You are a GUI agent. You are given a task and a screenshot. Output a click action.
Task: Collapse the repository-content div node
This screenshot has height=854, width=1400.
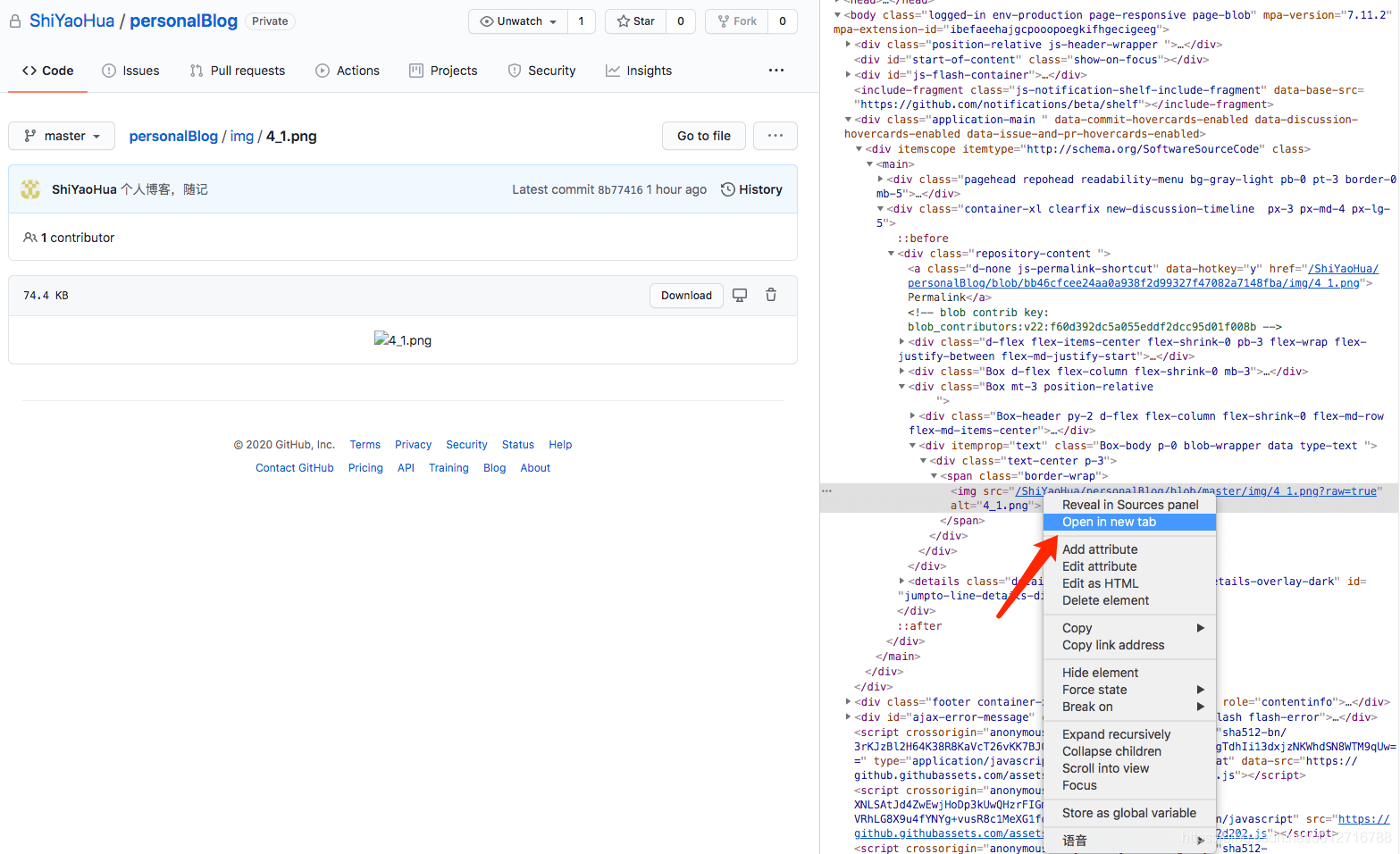point(891,254)
